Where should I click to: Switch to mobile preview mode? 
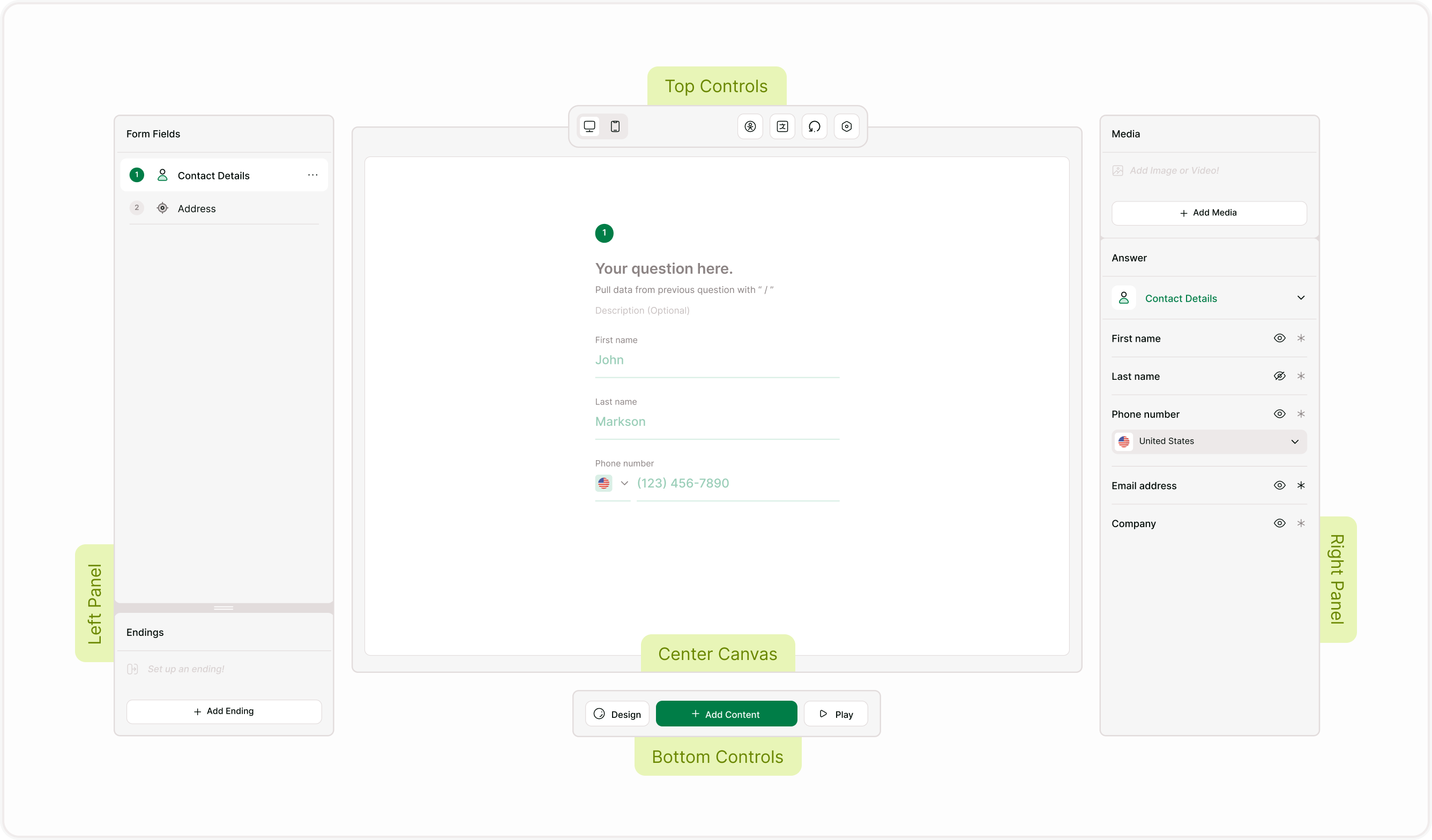[x=615, y=126]
